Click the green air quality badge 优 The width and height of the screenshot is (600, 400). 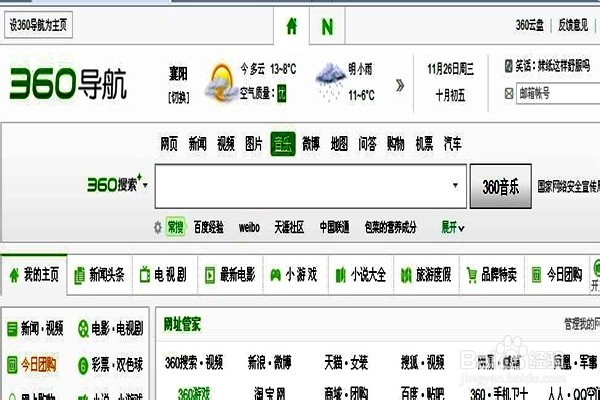pos(282,93)
